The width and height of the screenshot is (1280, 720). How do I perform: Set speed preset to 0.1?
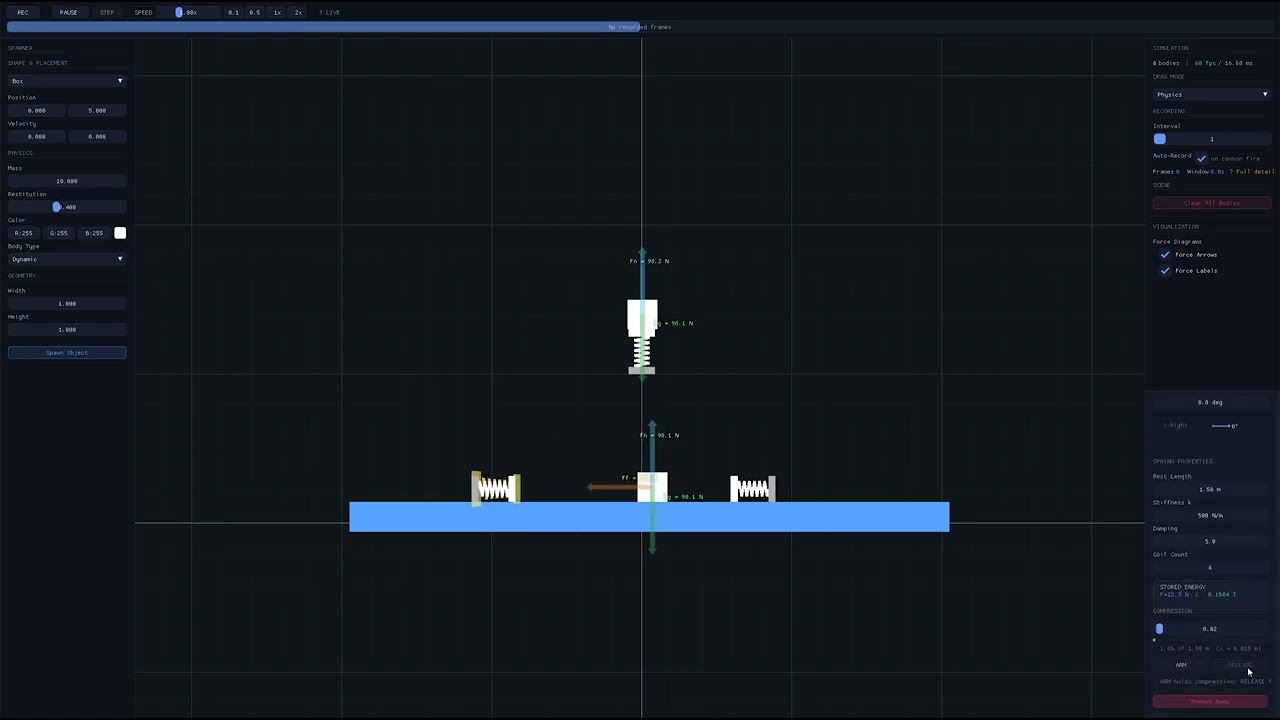(x=233, y=12)
